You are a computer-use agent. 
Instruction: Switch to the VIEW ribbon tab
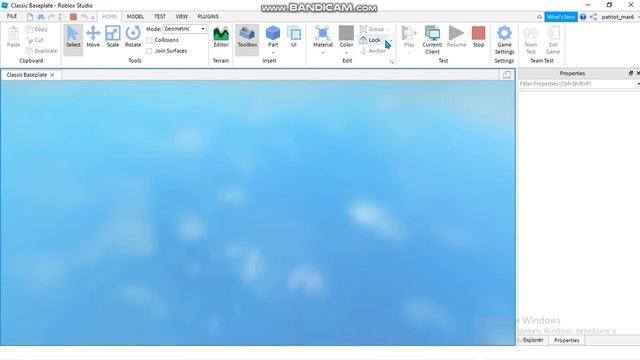(182, 16)
